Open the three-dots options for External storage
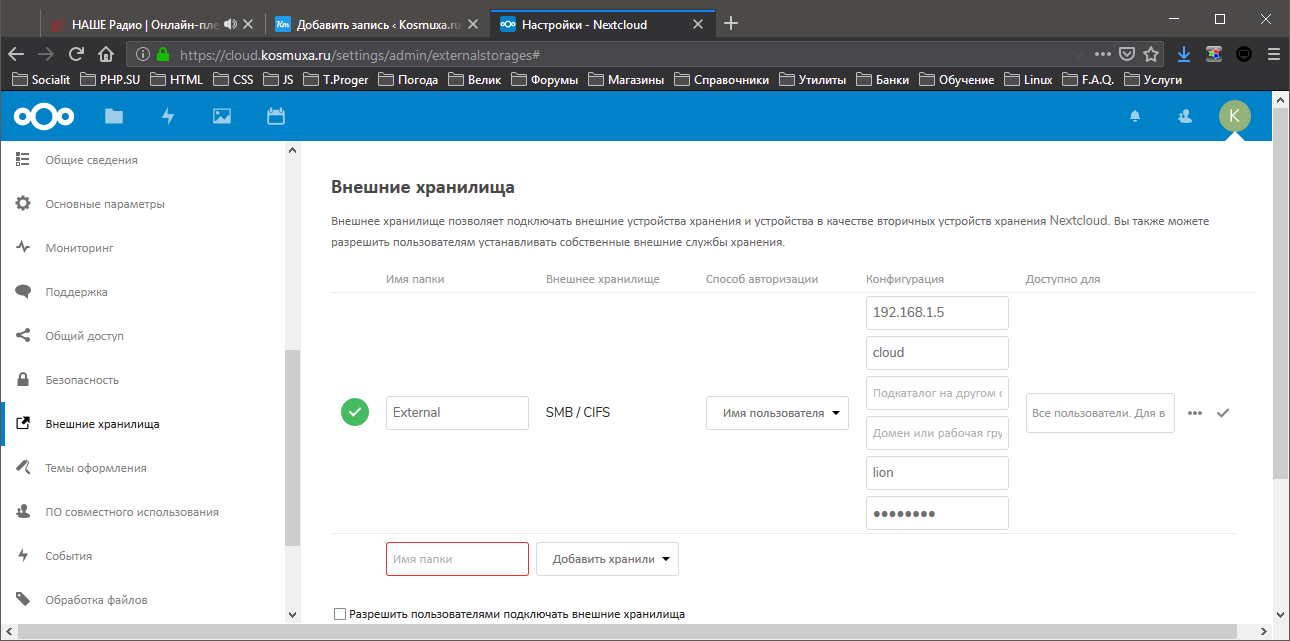The width and height of the screenshot is (1290, 641). pos(1195,412)
